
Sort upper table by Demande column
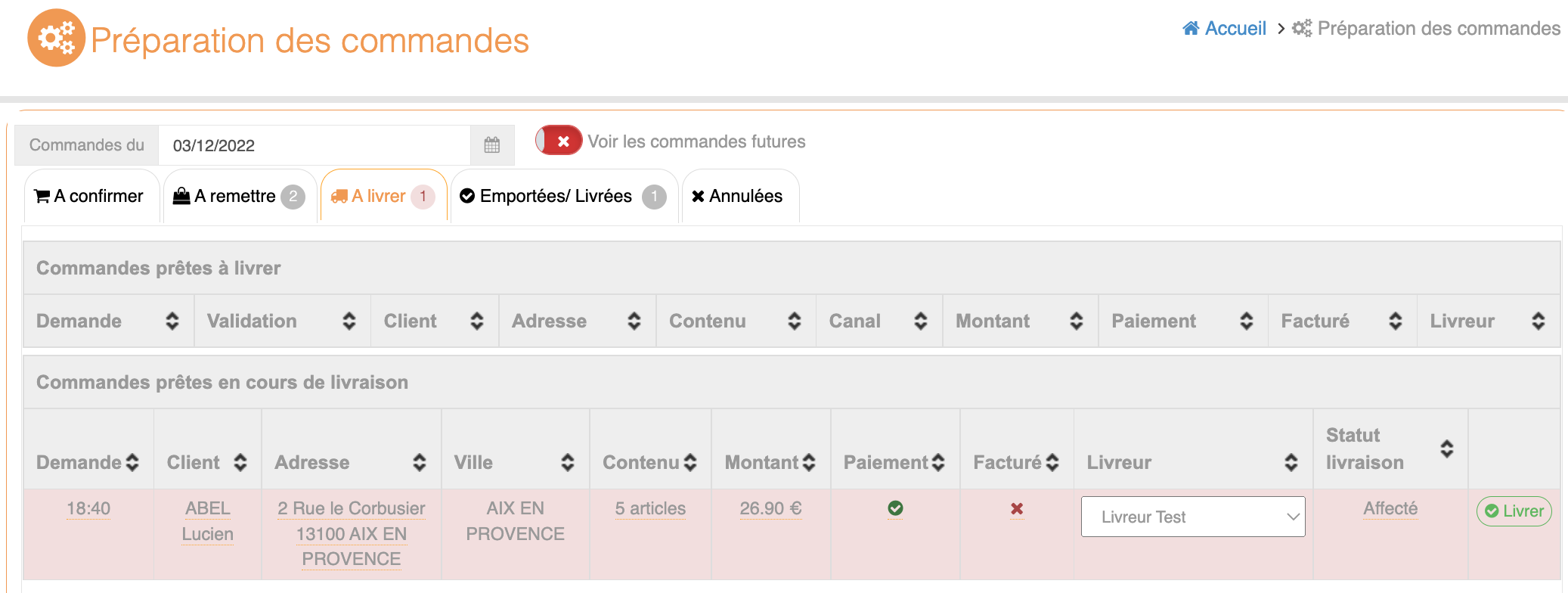[172, 321]
